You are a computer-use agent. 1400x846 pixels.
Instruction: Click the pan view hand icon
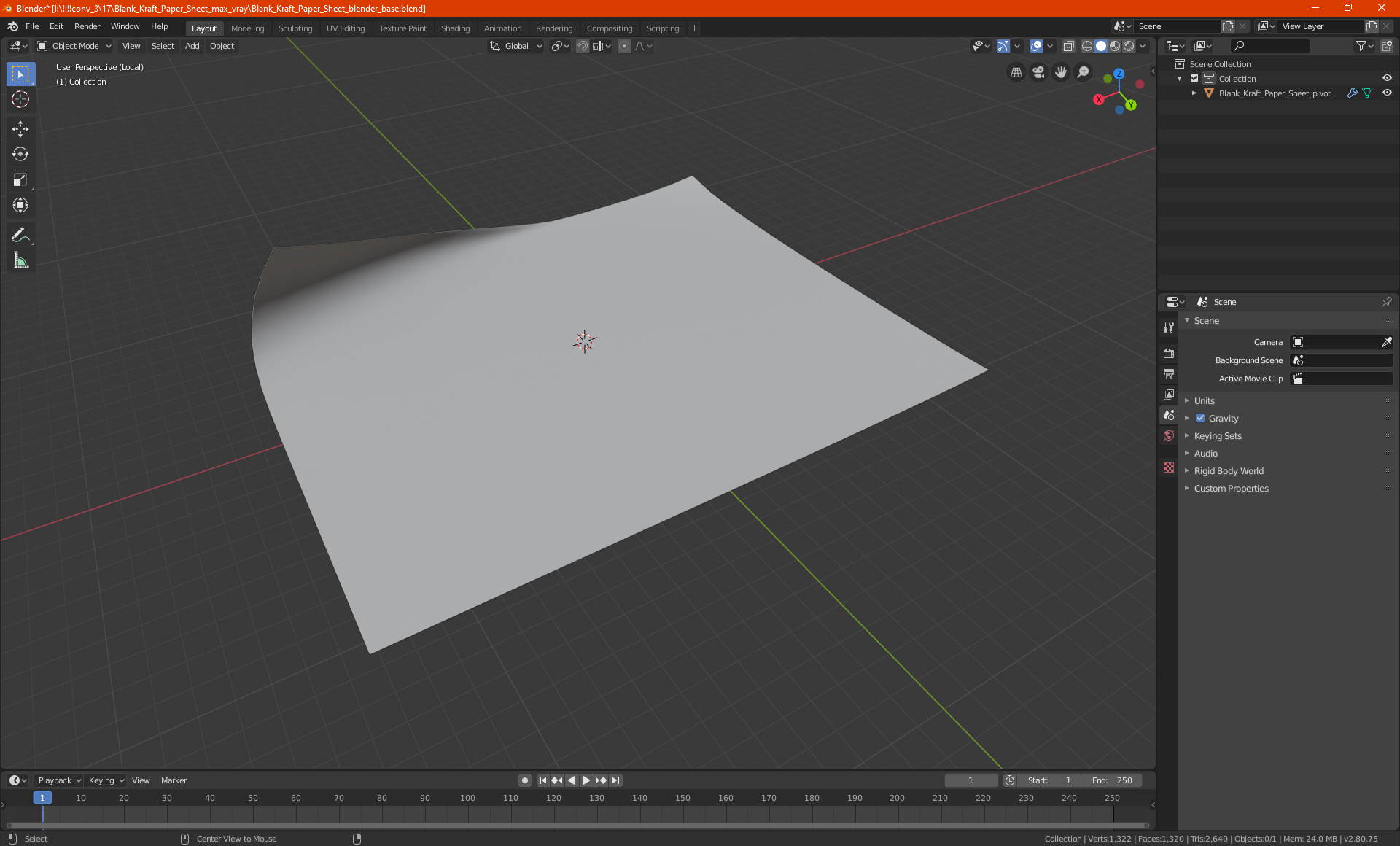pos(1061,72)
